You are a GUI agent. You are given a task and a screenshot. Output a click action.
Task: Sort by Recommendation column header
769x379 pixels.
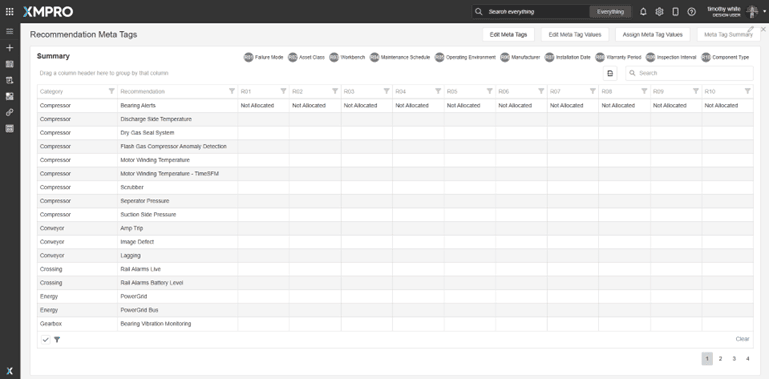click(x=143, y=92)
